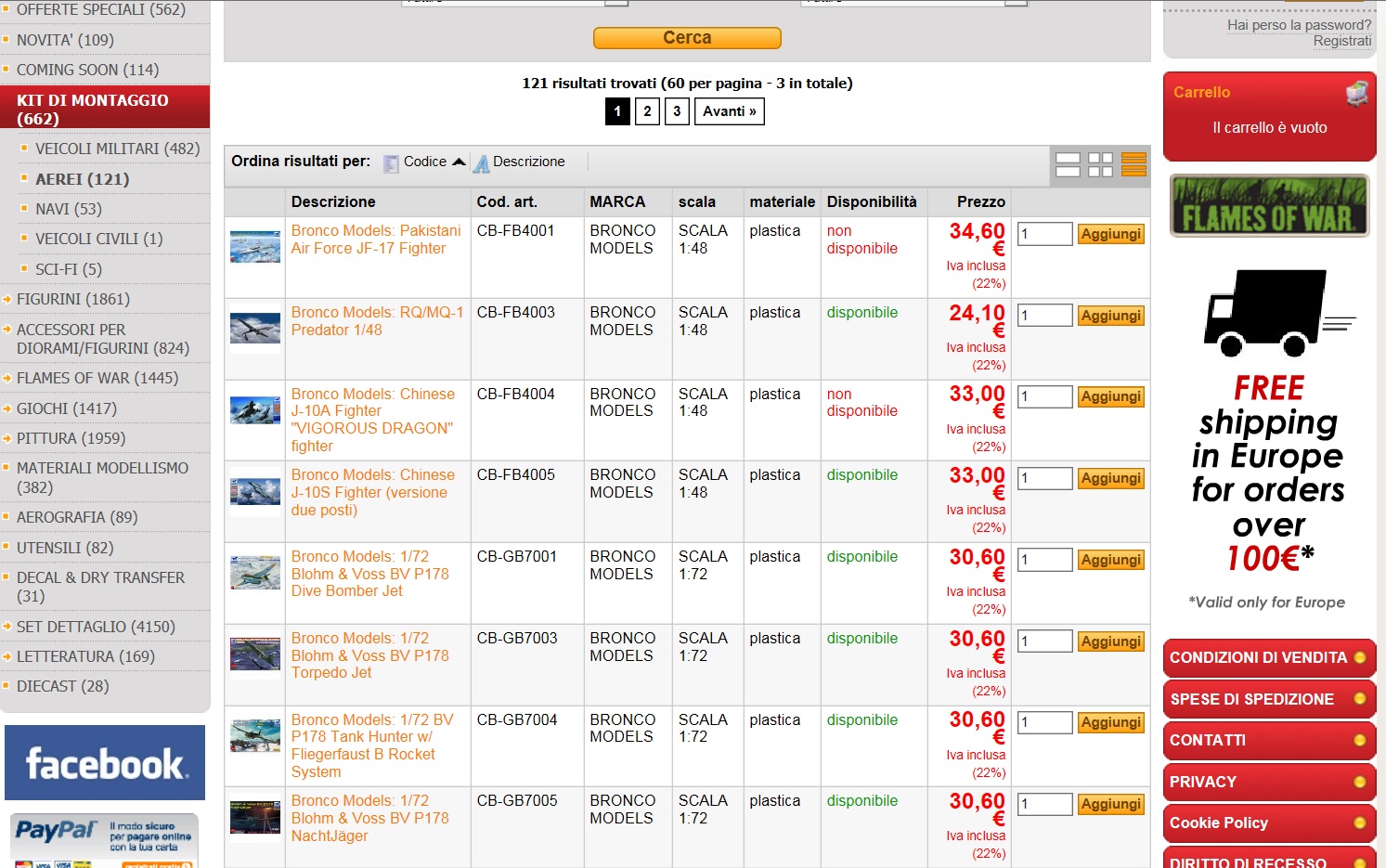Expand ACCESSORI PER DIORAMI/FIGURINI category
Screen dimensions: 1386x868
pos(103,339)
